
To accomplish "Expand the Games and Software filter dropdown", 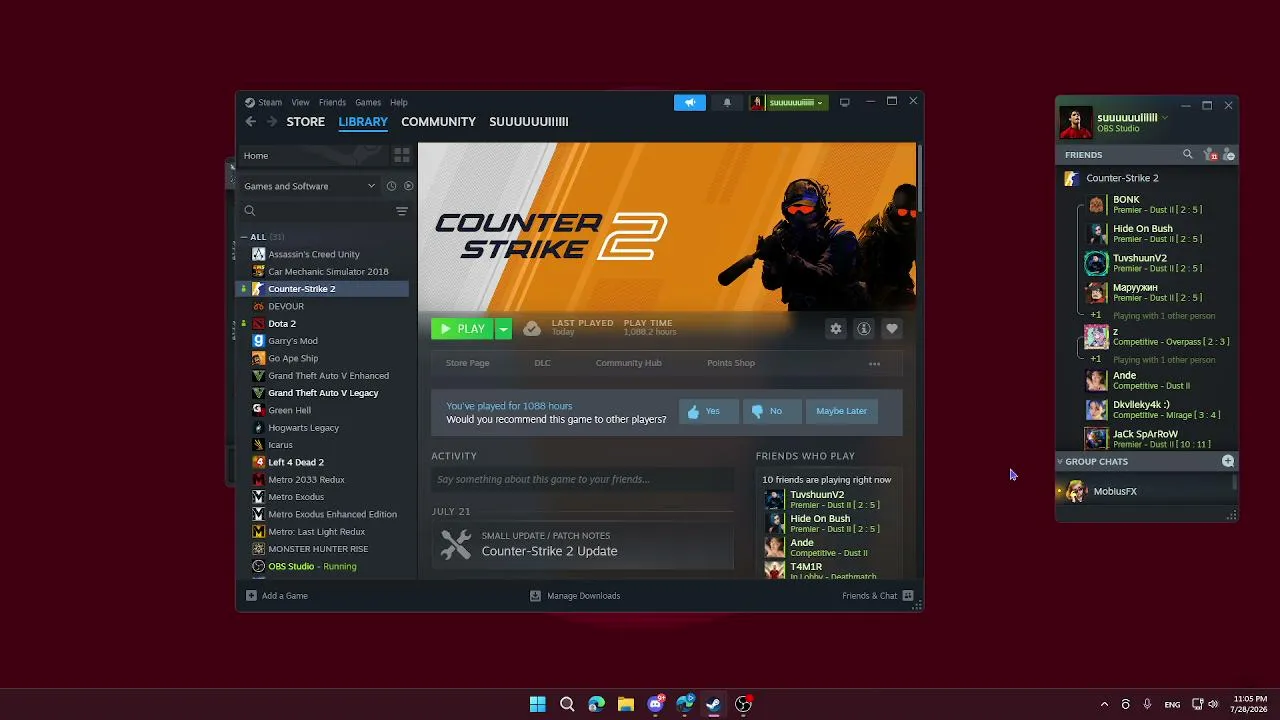I will (310, 186).
